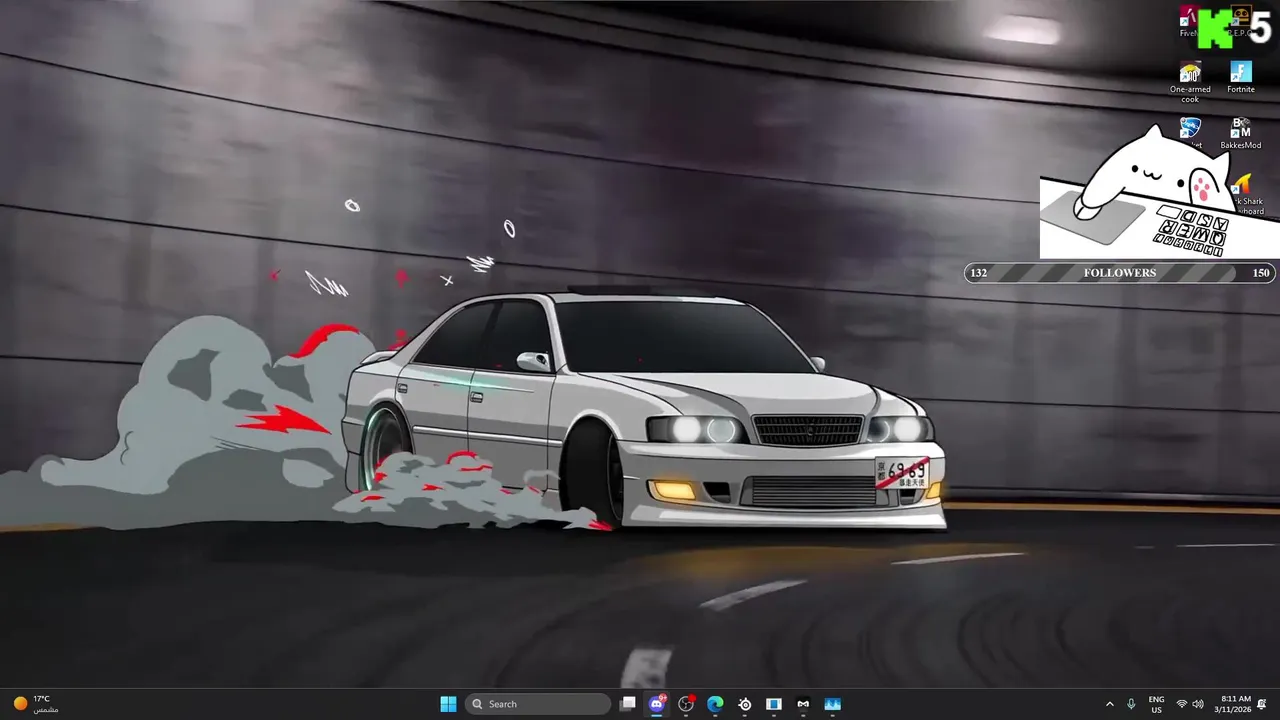The image size is (1280, 720).
Task: Select the One-armed cook desktop shortcut
Action: (1190, 82)
